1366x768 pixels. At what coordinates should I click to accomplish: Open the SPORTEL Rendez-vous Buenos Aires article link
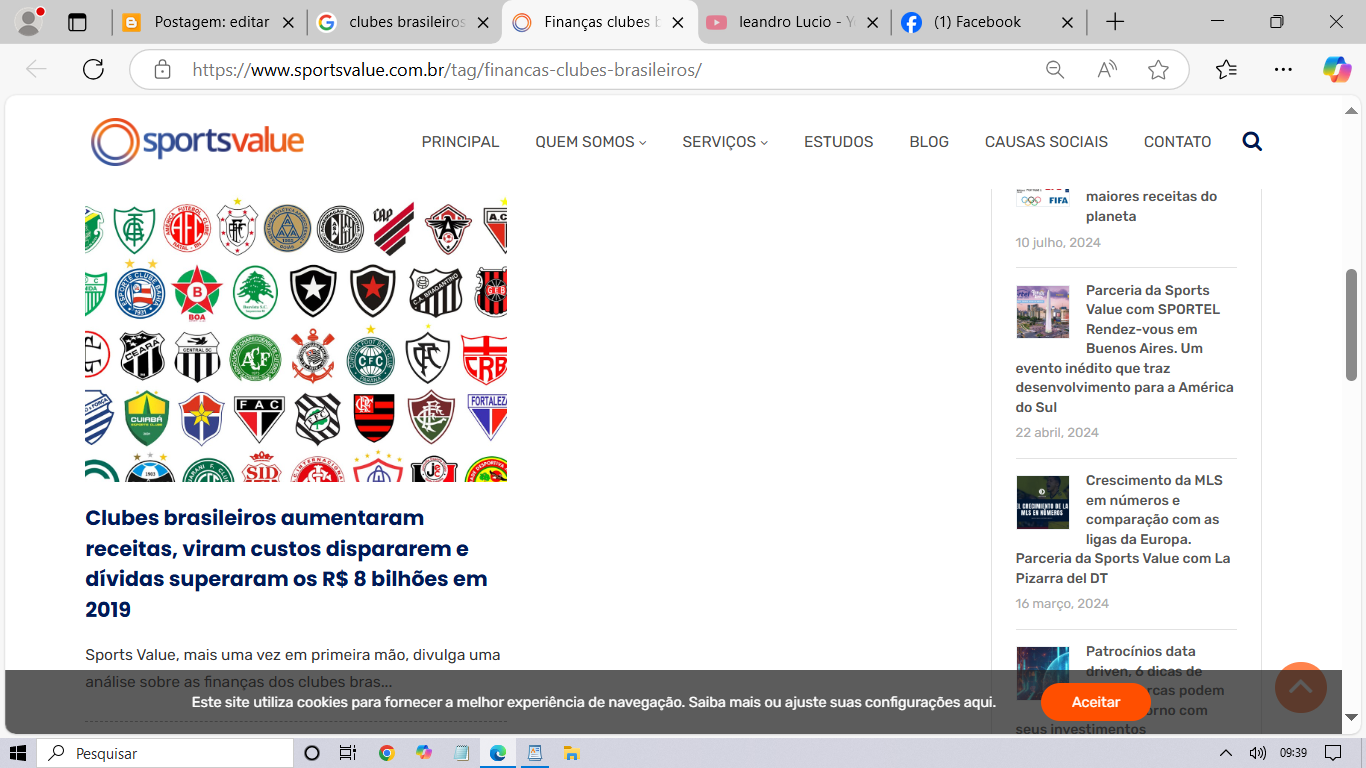[1125, 348]
